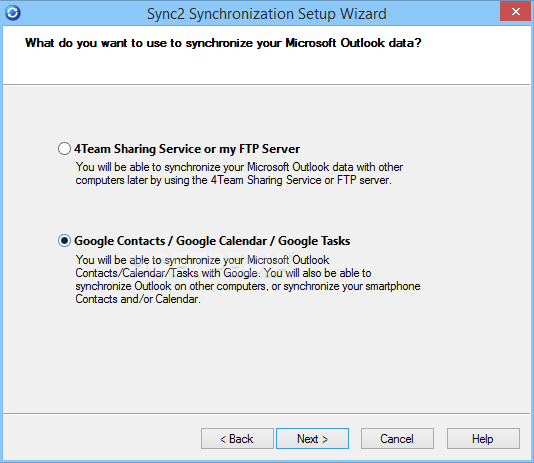
Task: Go to previous step with Back button
Action: coord(237,438)
